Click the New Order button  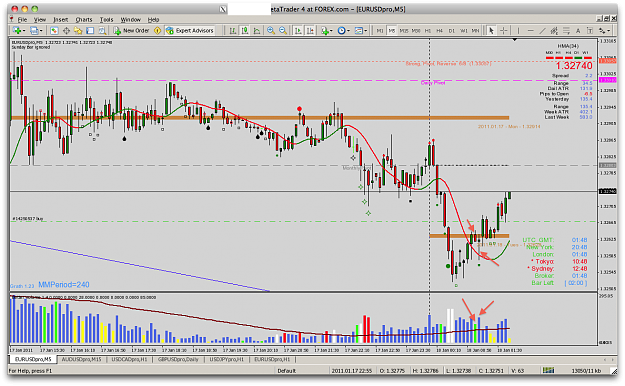(x=132, y=31)
